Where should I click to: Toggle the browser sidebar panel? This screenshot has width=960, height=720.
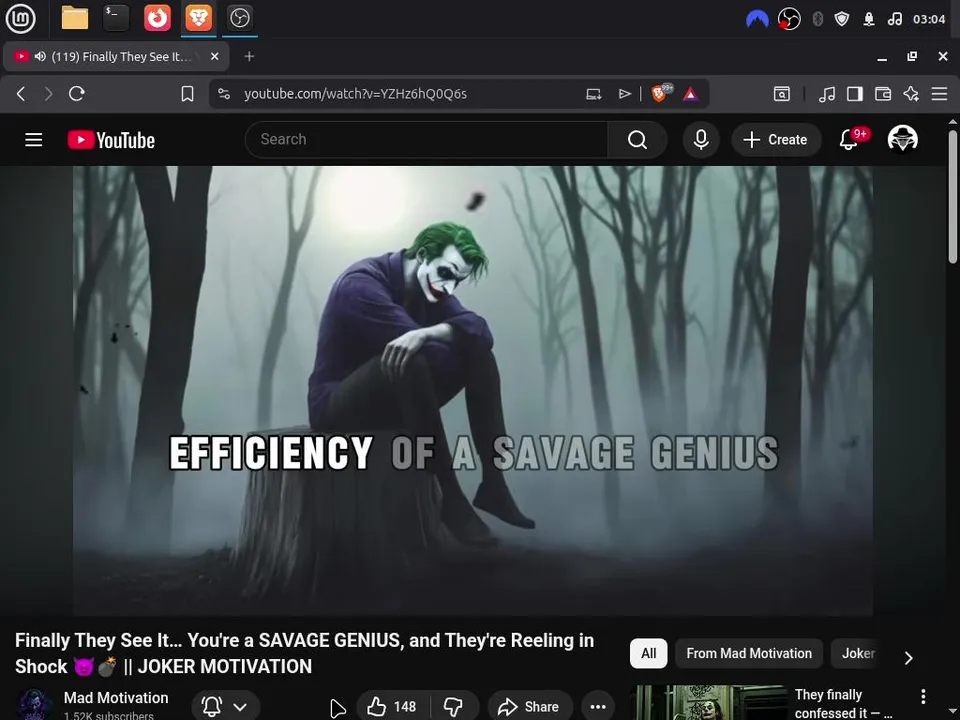[x=855, y=94]
